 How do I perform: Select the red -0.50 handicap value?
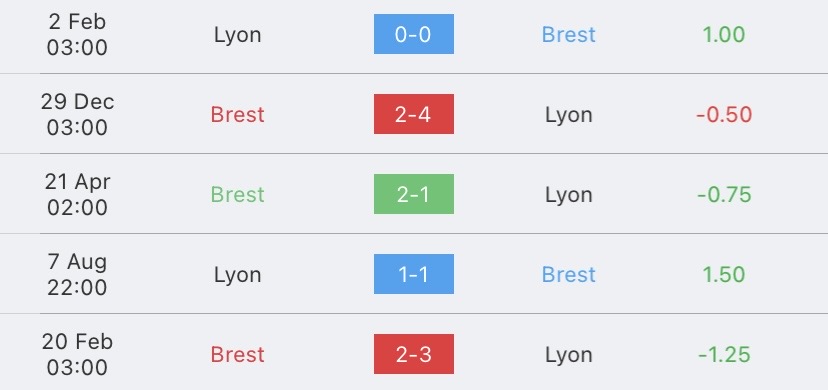(x=723, y=115)
